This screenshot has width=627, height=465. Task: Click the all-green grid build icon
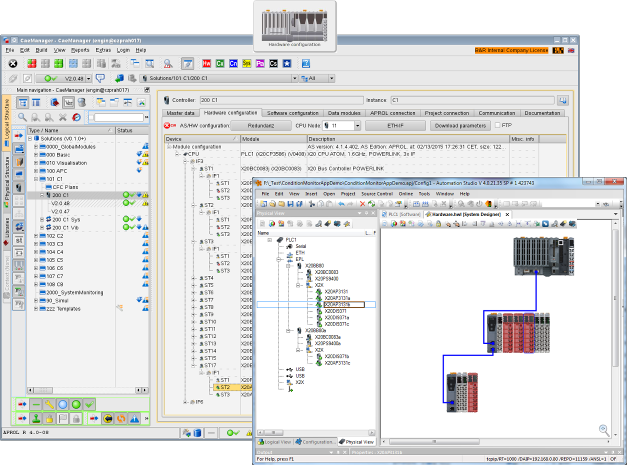[x=58, y=64]
